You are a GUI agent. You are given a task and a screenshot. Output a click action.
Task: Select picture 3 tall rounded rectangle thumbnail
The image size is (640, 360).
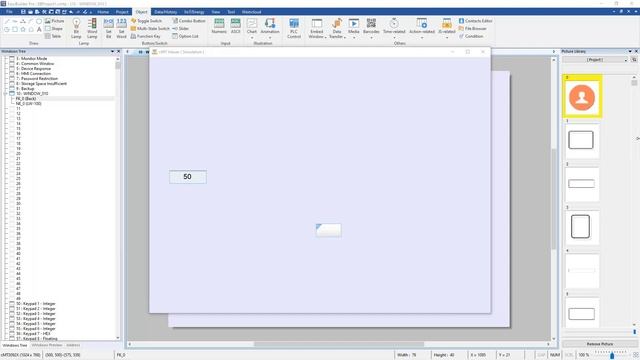pos(581,227)
